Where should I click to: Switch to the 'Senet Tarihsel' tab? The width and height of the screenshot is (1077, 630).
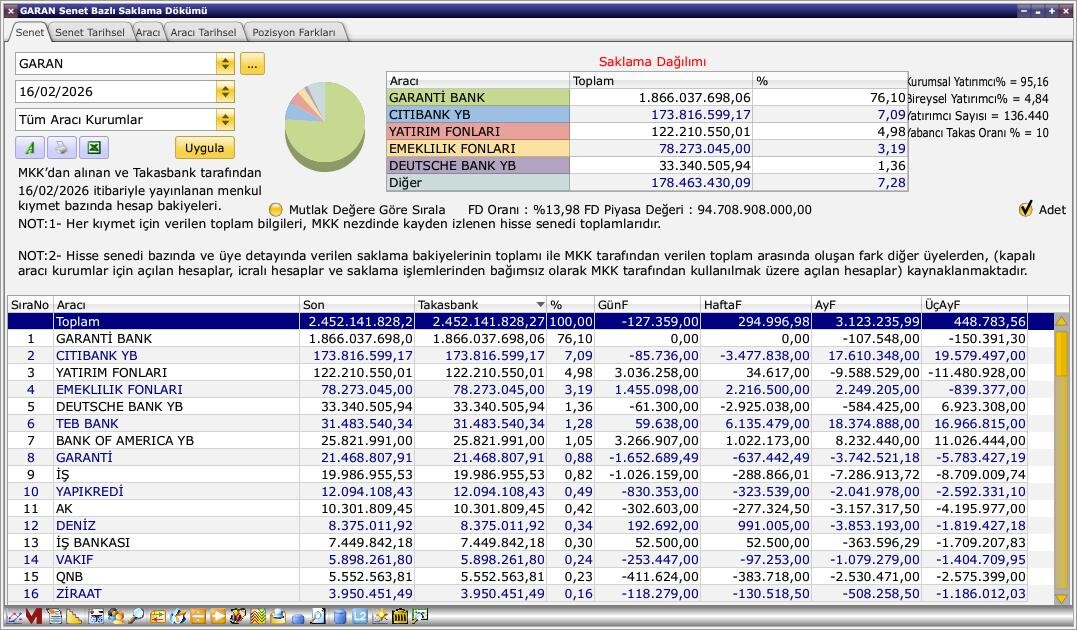click(89, 32)
